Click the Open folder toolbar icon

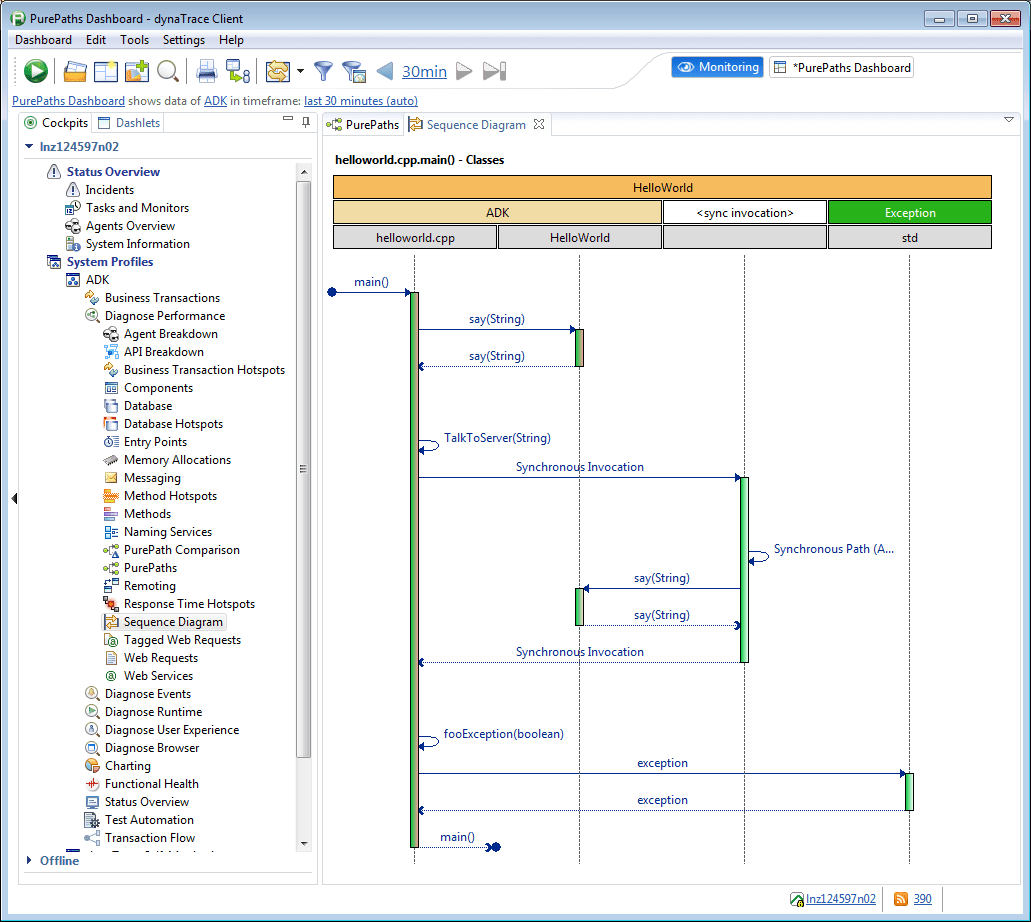coord(75,71)
